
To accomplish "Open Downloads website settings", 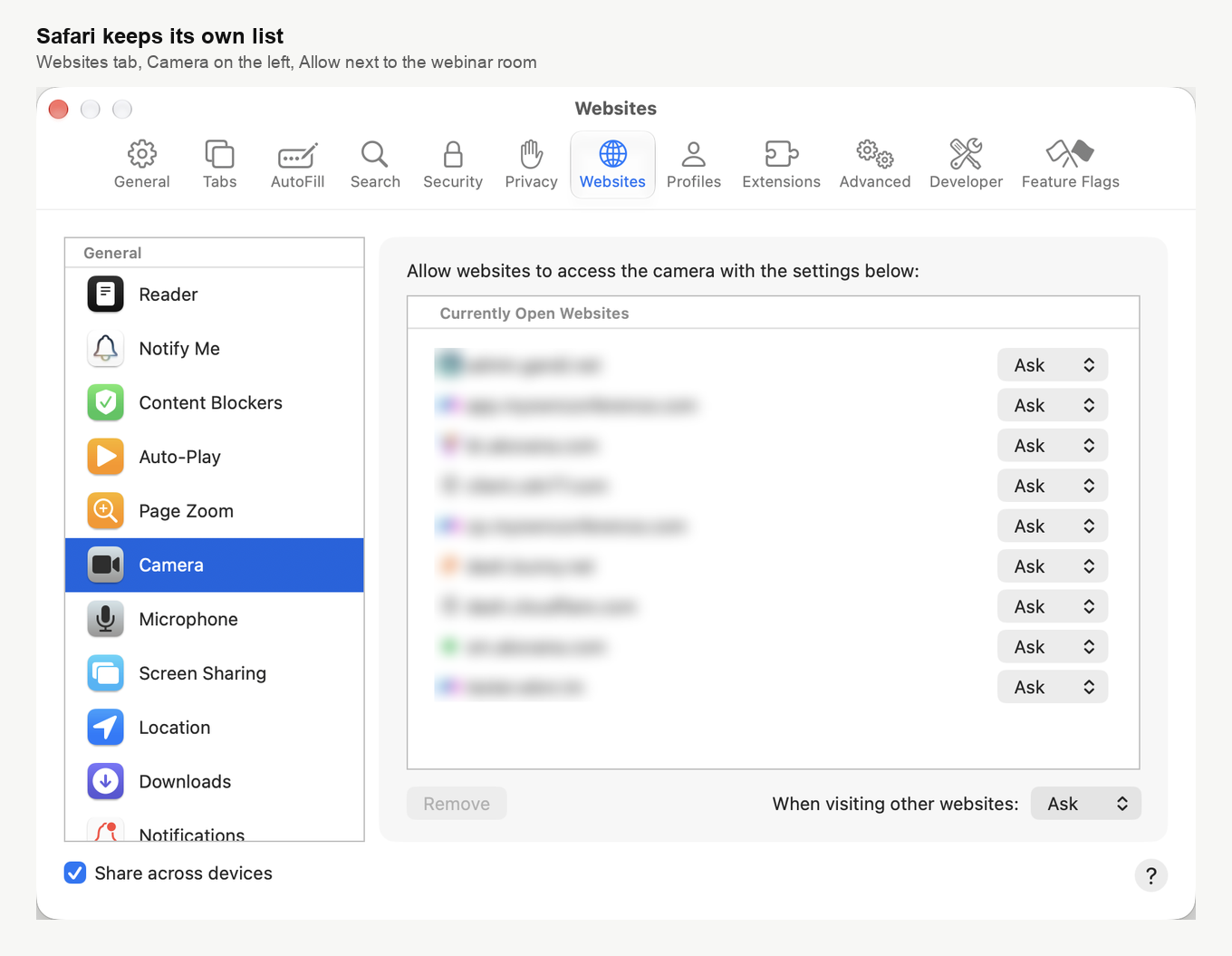I will (215, 782).
